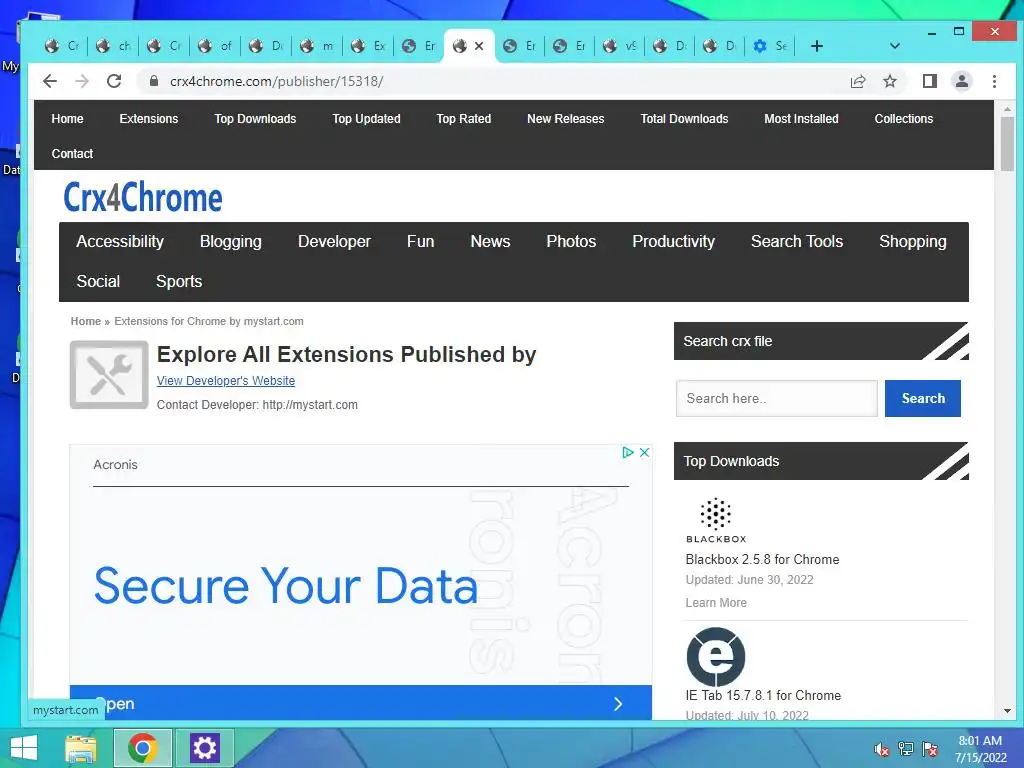This screenshot has height=768, width=1024.
Task: Browse the Social category
Action: [98, 281]
